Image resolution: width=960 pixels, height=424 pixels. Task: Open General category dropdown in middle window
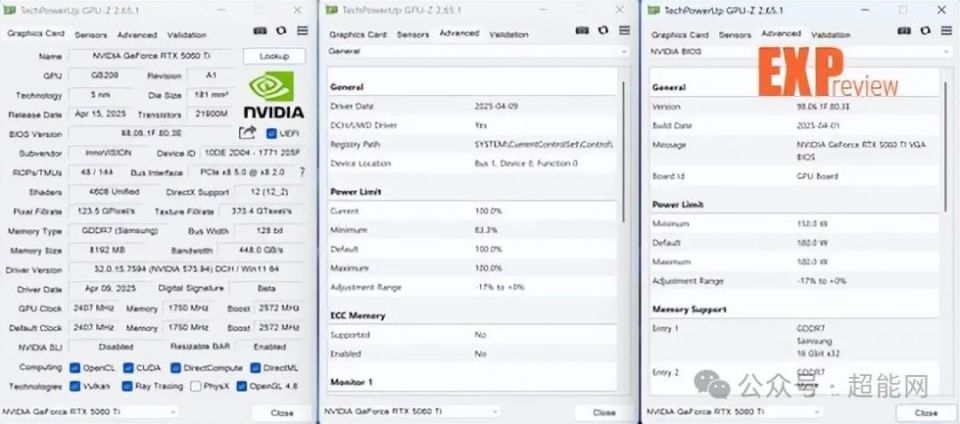[478, 51]
